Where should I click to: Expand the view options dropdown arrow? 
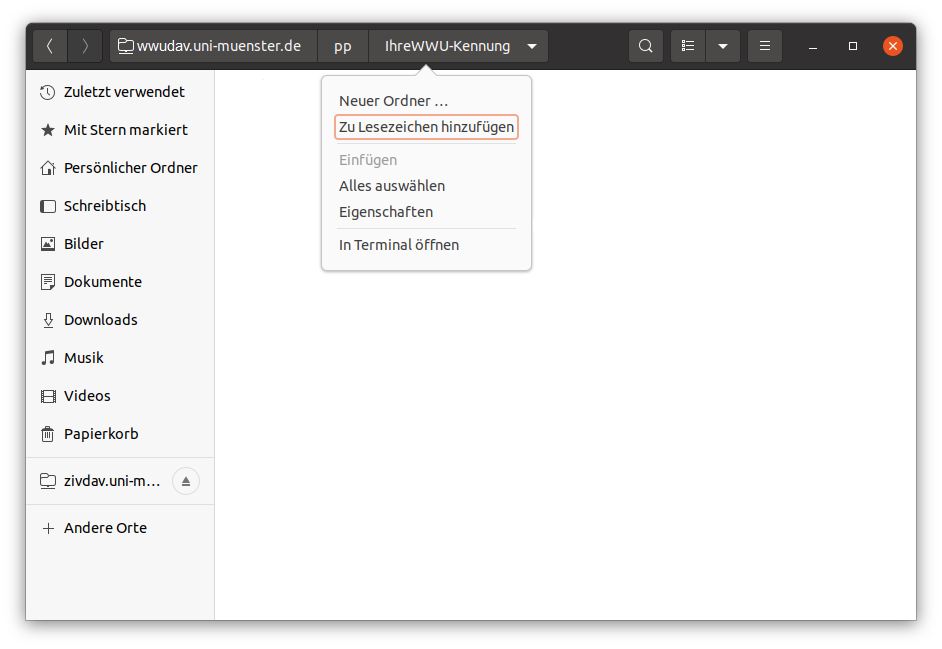point(723,46)
